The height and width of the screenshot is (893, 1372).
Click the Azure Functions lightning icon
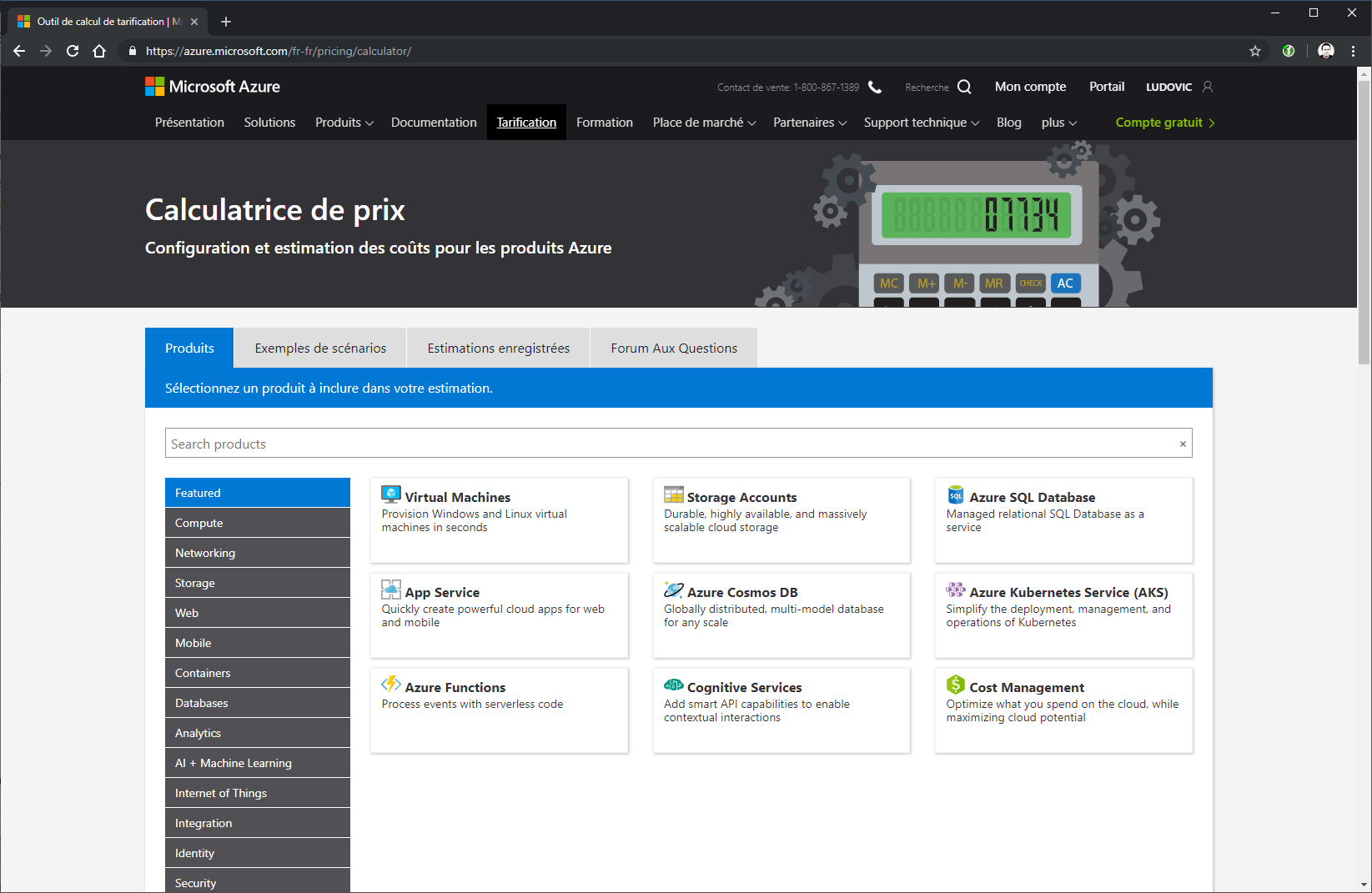coord(391,685)
